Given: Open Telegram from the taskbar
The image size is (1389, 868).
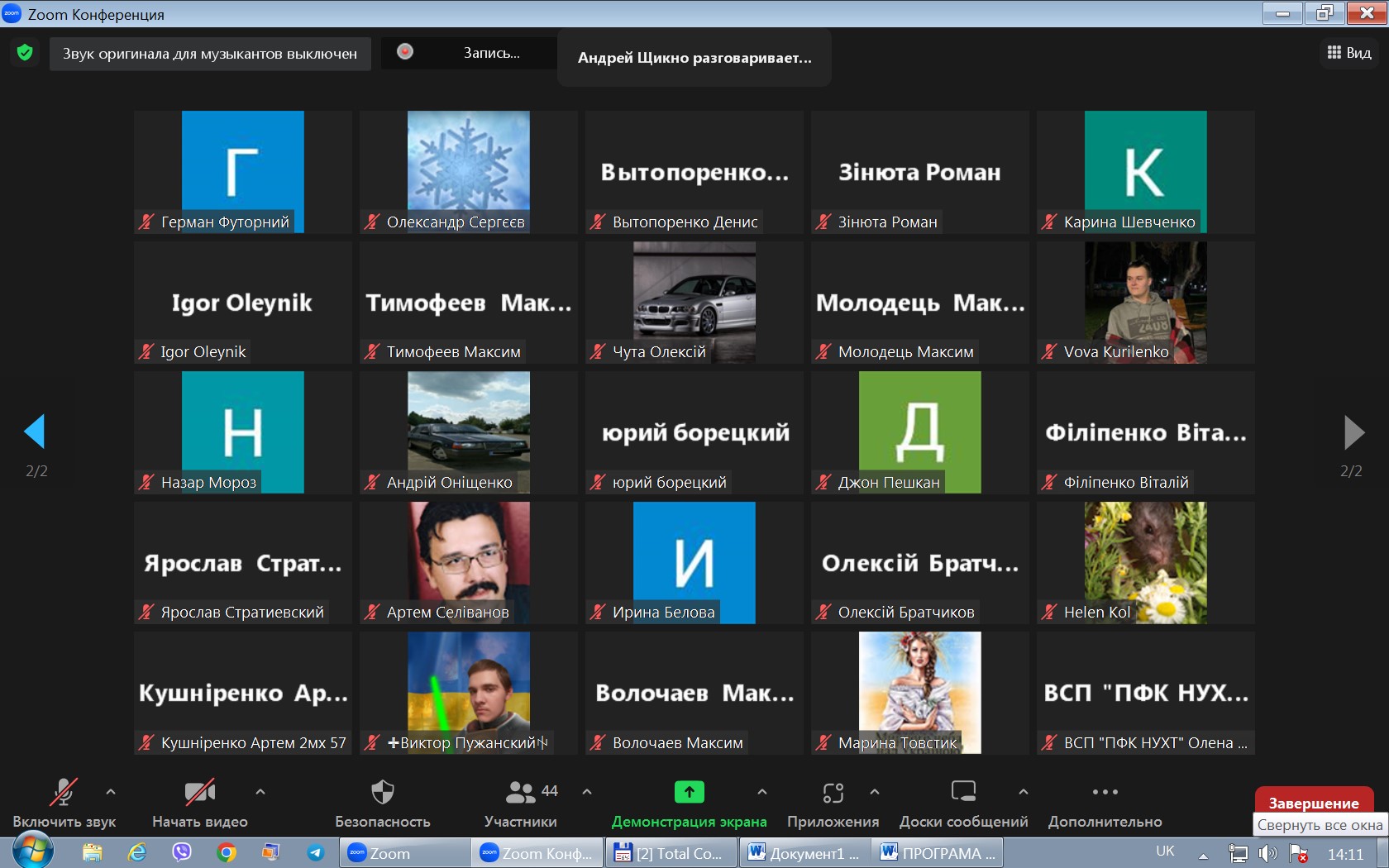Looking at the screenshot, I should pyautogui.click(x=315, y=852).
